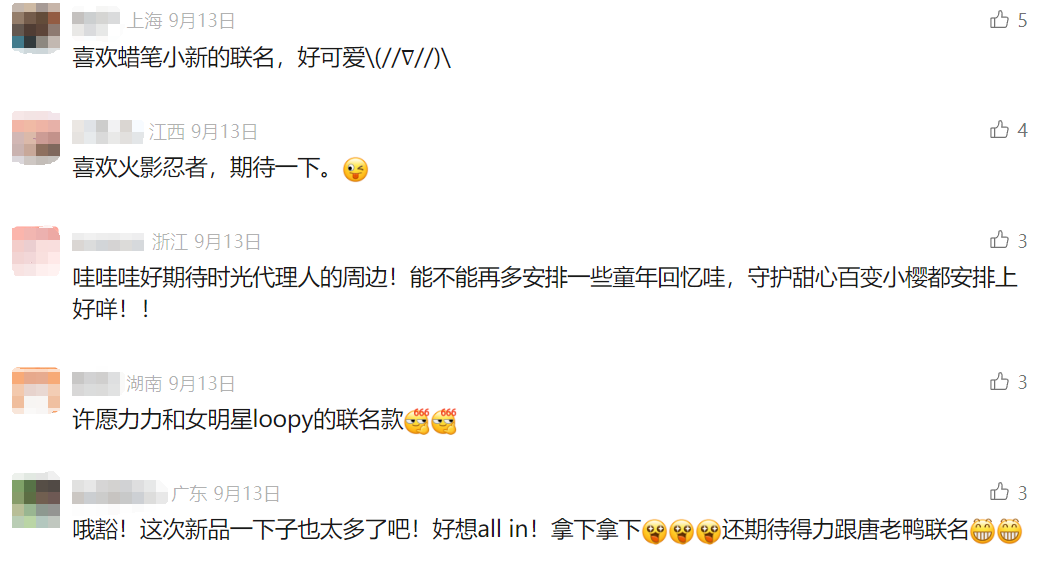This screenshot has width=1039, height=562.
Task: Like the loopy comment from 湖南
Action: [x=999, y=382]
